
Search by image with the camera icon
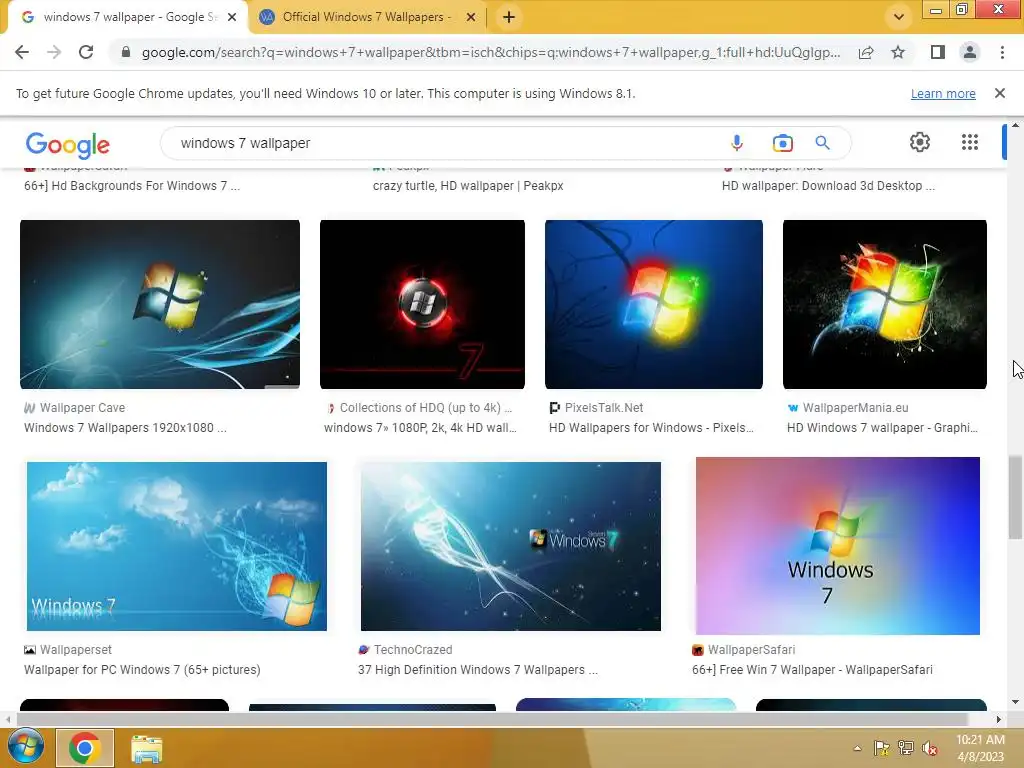point(782,142)
